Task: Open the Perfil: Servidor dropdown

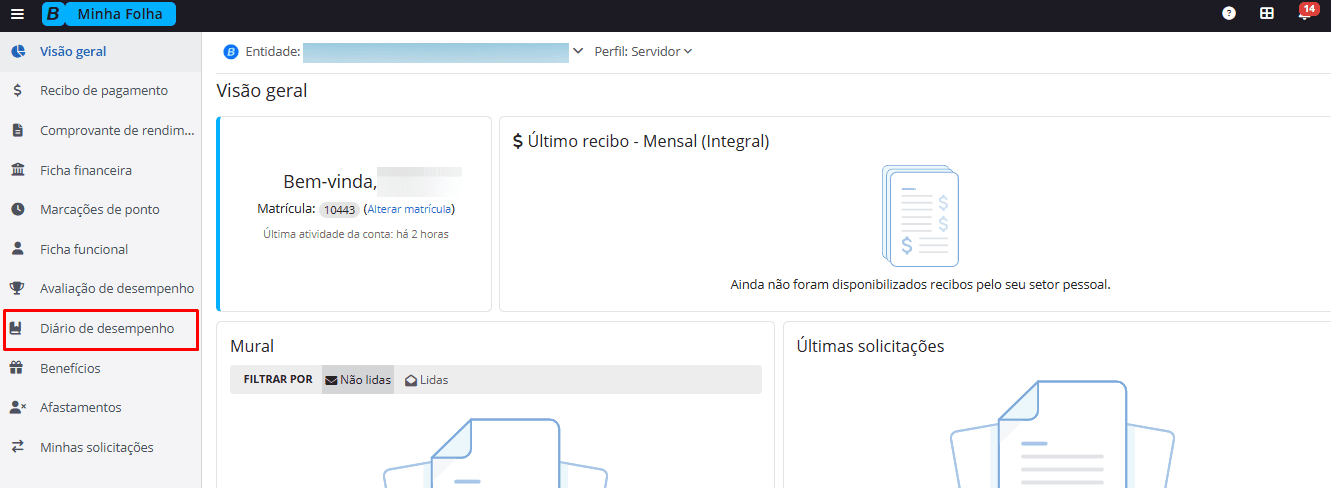Action: pyautogui.click(x=643, y=52)
